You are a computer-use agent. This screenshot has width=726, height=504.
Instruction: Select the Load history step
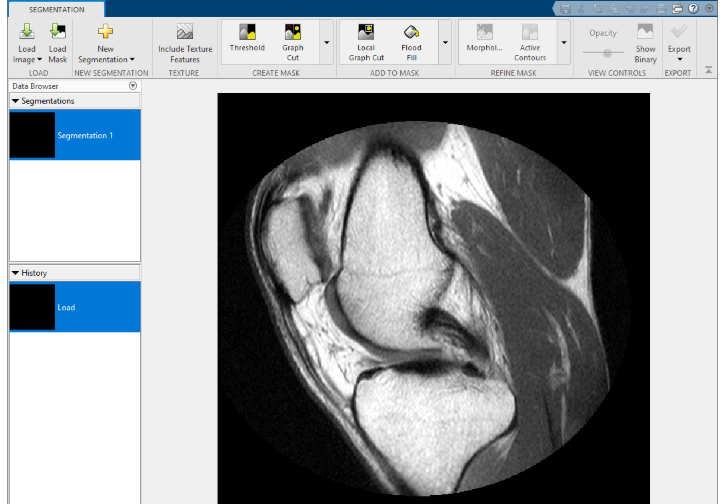75,307
